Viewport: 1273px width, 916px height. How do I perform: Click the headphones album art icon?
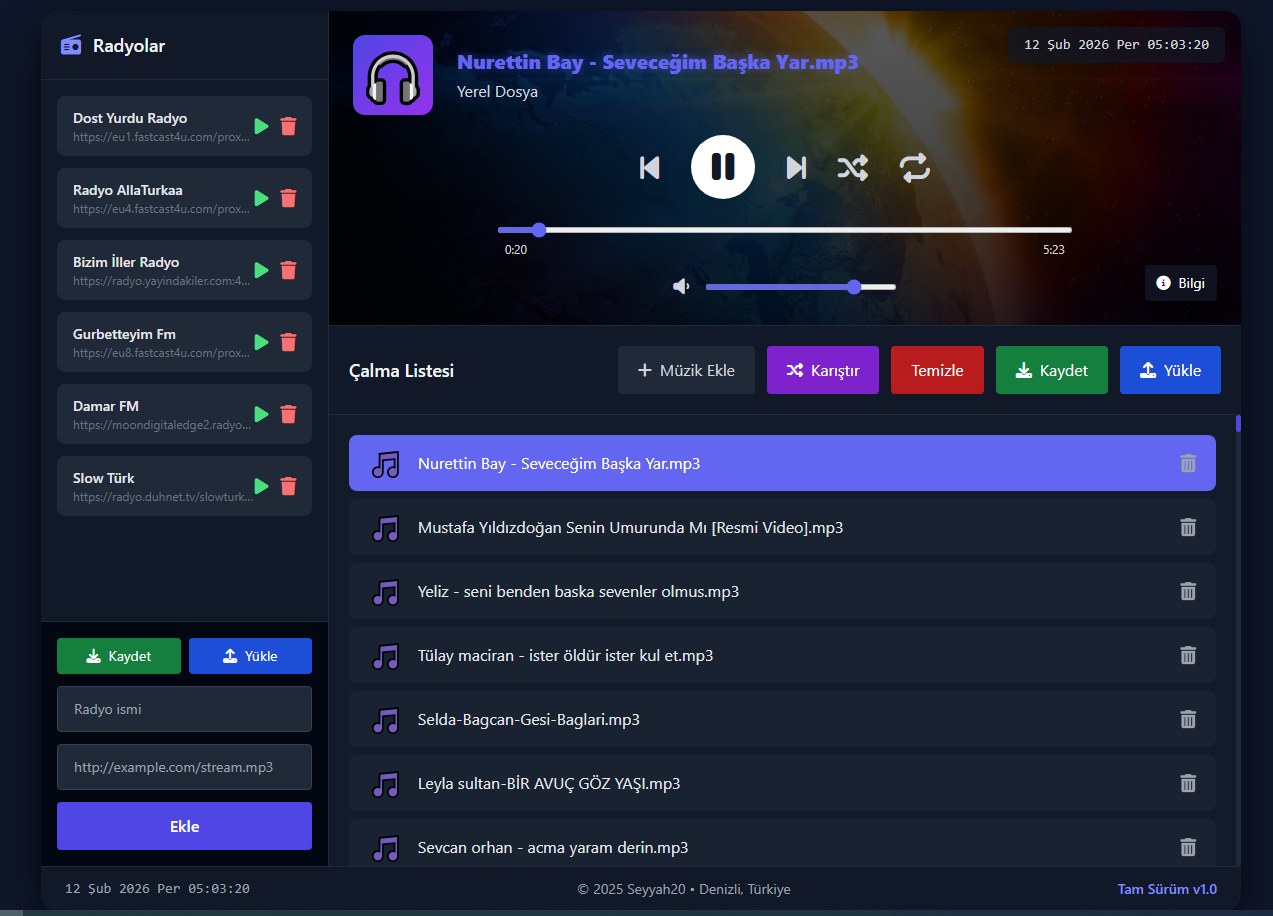tap(393, 76)
